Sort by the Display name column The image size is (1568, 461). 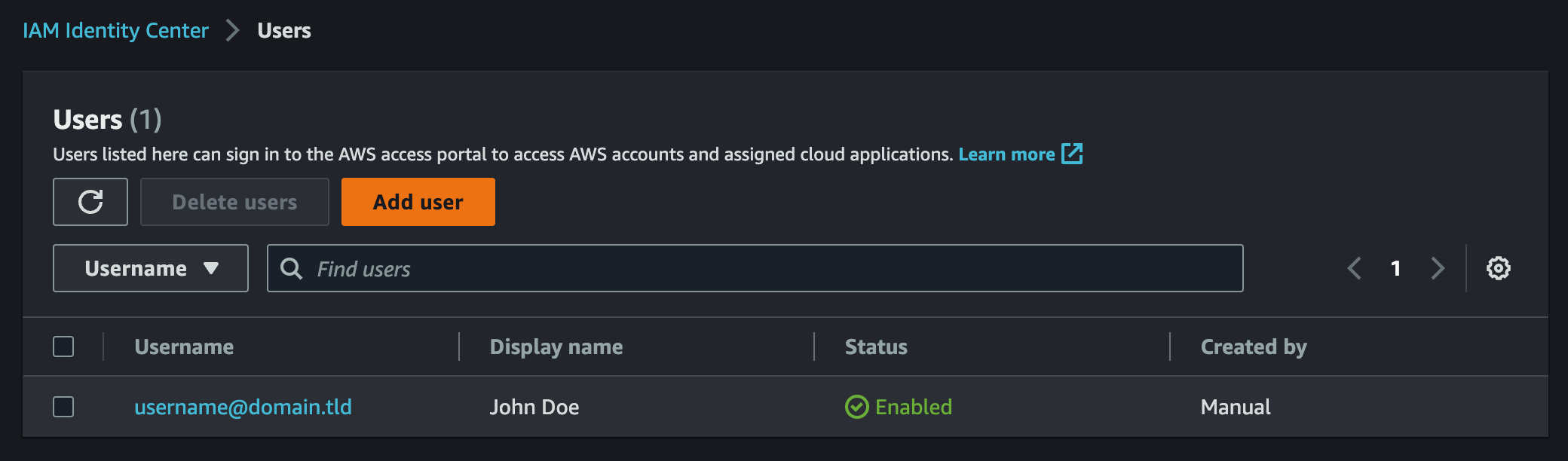[556, 347]
